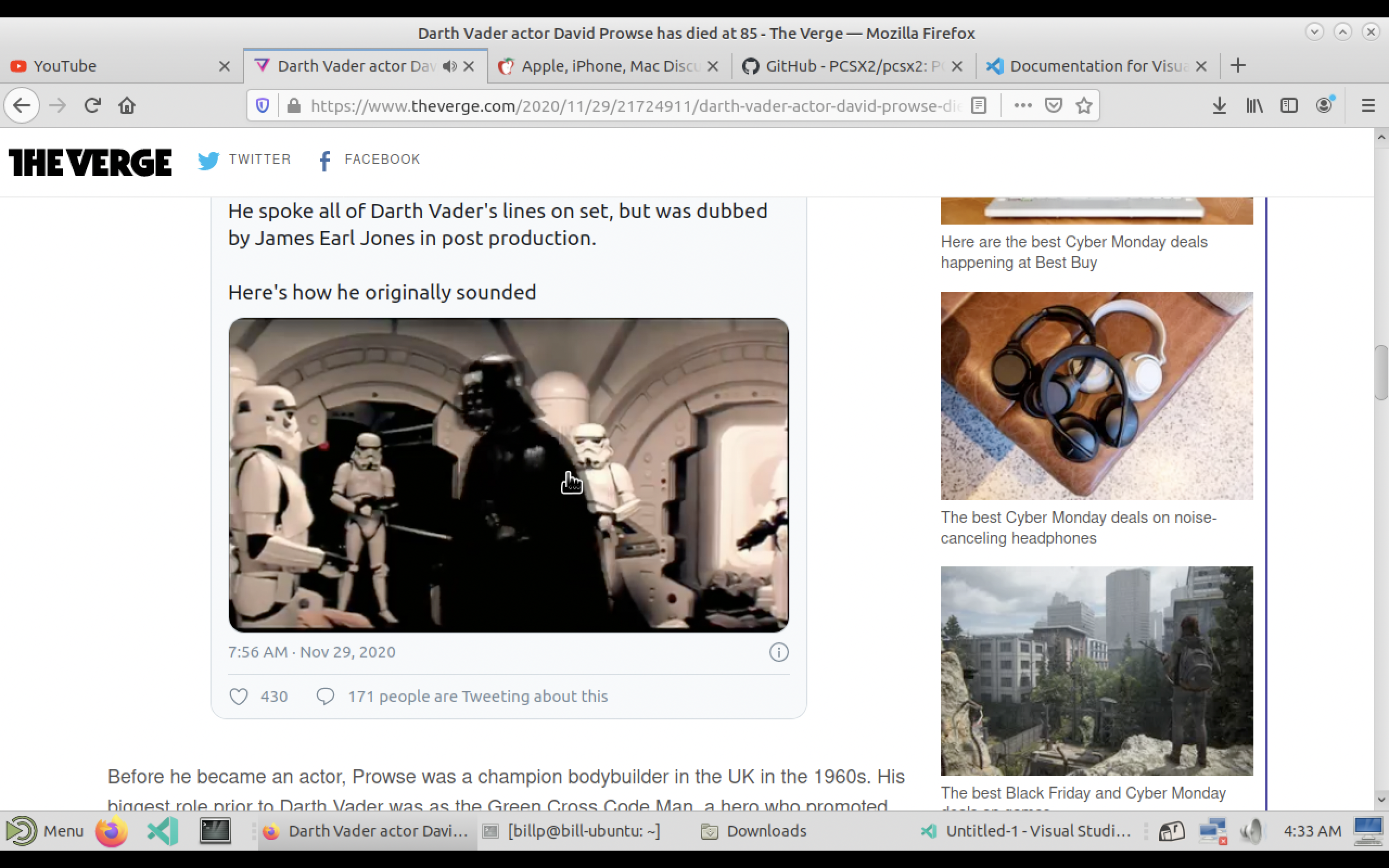This screenshot has width=1389, height=868.
Task: Grab the vertical scrollbar thumb
Action: click(1381, 373)
